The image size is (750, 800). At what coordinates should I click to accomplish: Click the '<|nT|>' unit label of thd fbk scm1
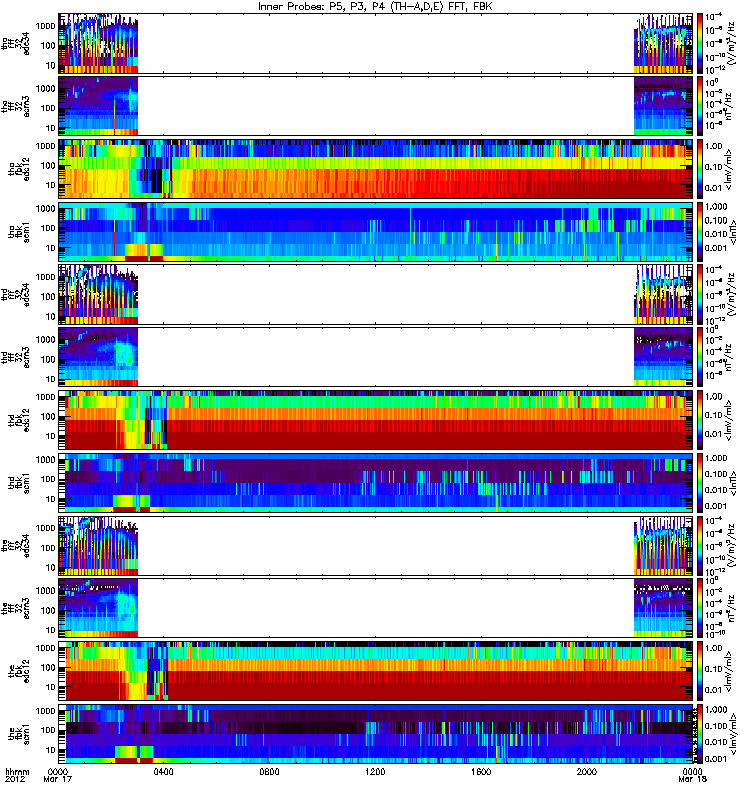pos(733,483)
